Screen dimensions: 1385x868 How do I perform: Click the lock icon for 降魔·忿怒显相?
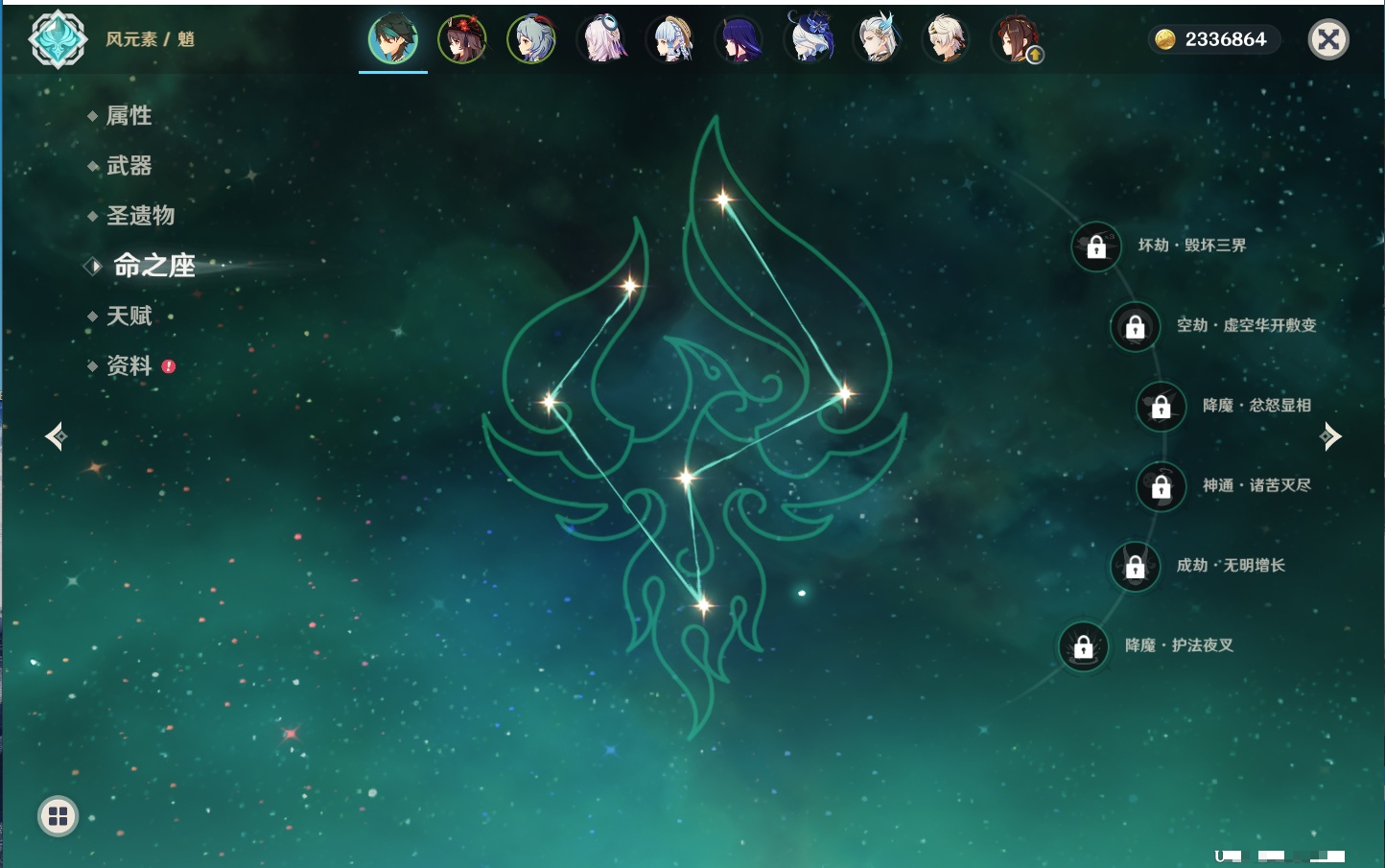point(1162,406)
